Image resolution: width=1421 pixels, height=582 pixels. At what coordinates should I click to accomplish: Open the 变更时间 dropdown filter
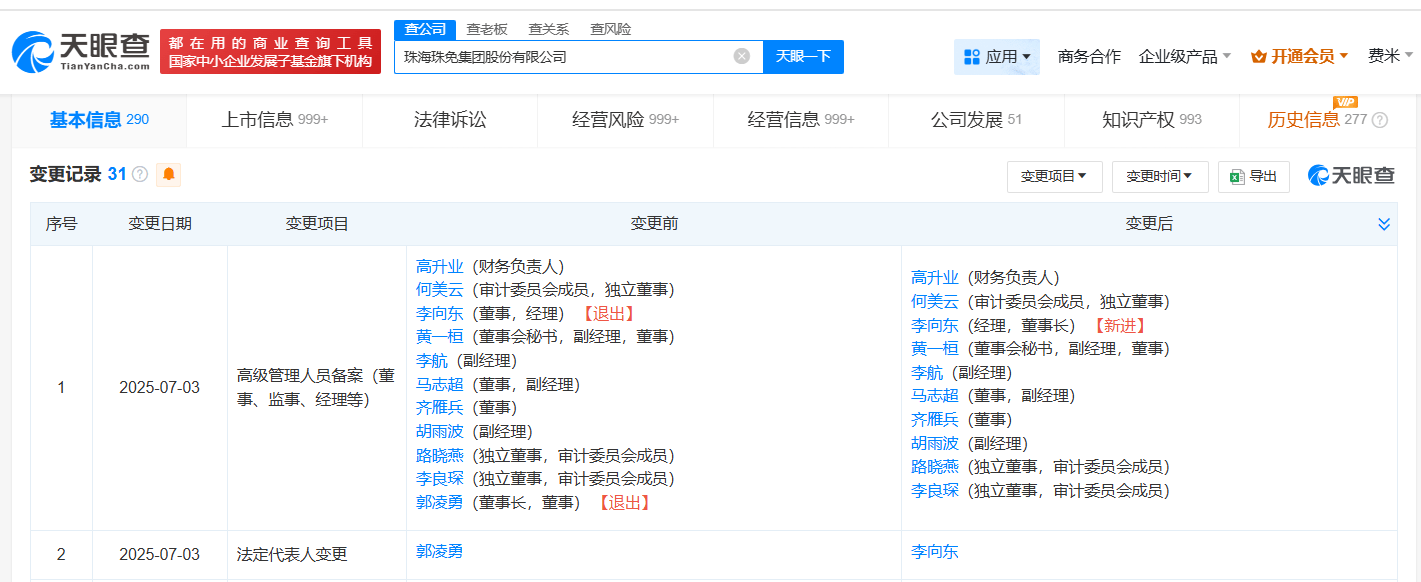coord(1159,177)
